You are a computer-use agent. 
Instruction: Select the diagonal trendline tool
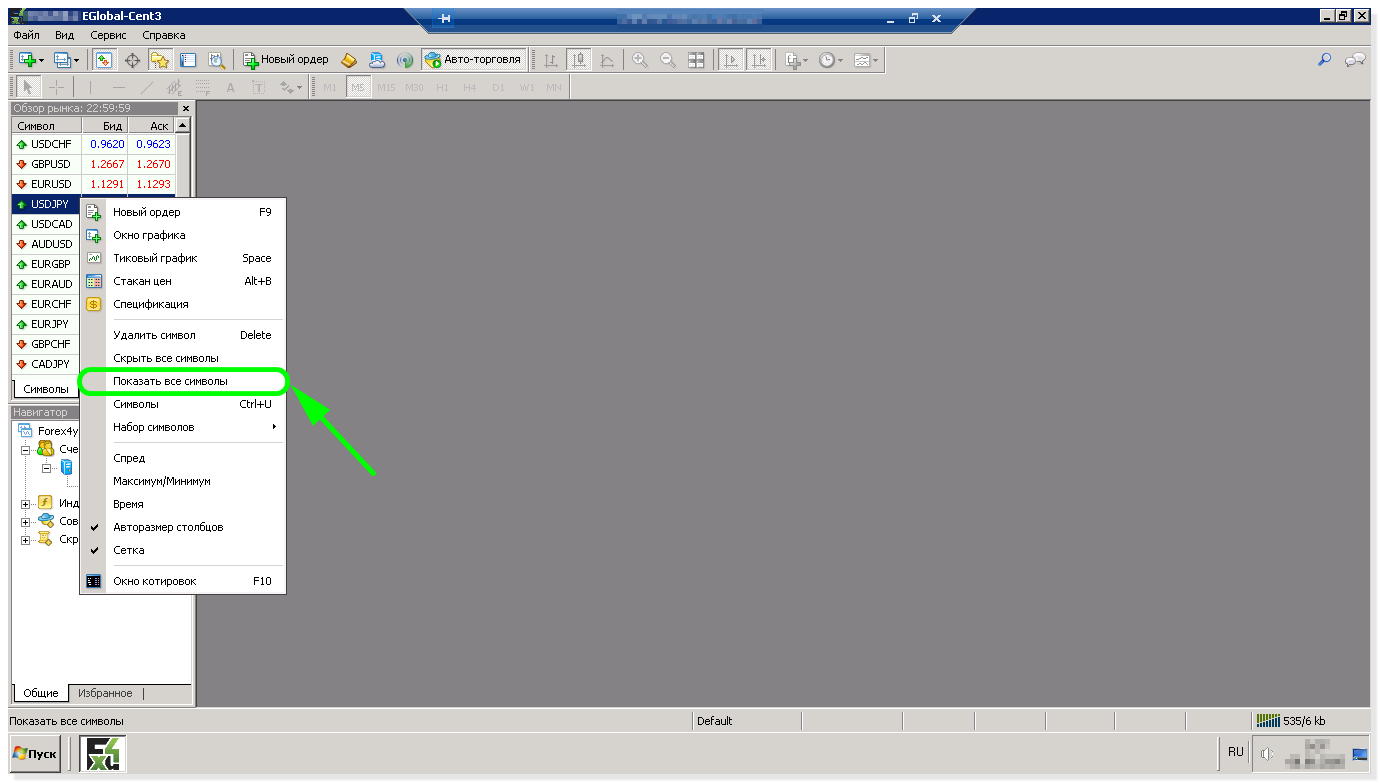tap(146, 87)
